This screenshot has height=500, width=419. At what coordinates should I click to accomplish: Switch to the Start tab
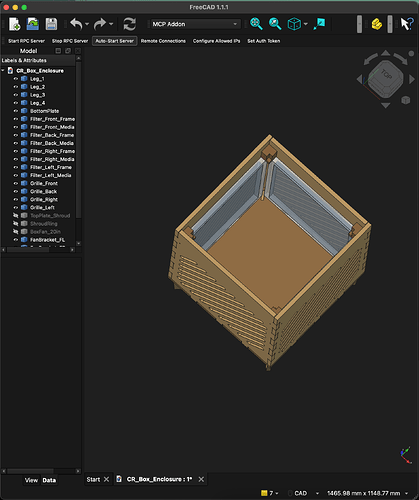pos(93,479)
